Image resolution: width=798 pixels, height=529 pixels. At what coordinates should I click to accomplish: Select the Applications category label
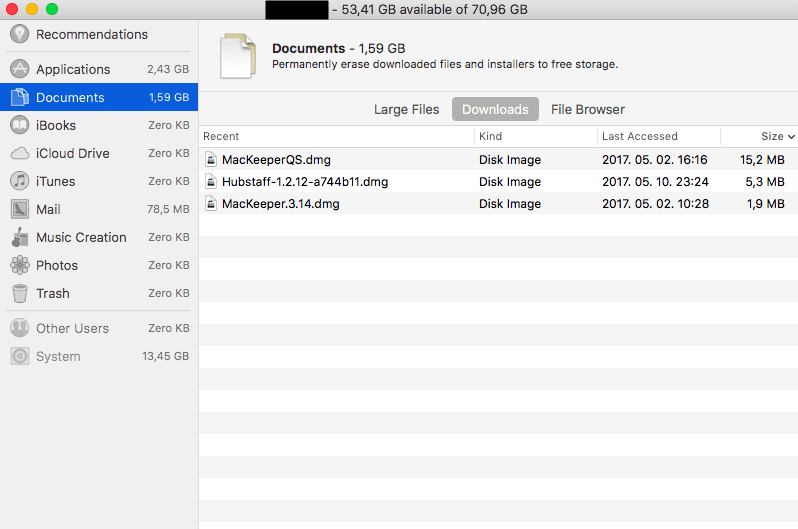[x=73, y=69]
